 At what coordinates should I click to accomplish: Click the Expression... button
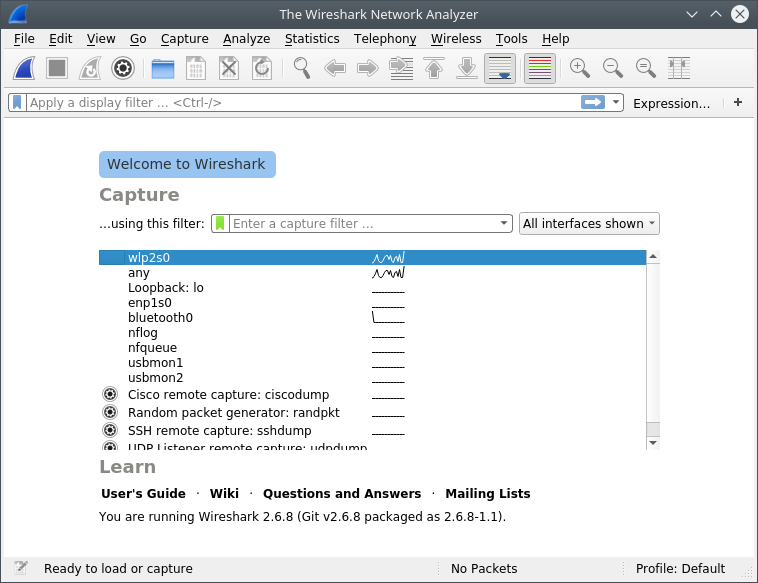pyautogui.click(x=671, y=103)
